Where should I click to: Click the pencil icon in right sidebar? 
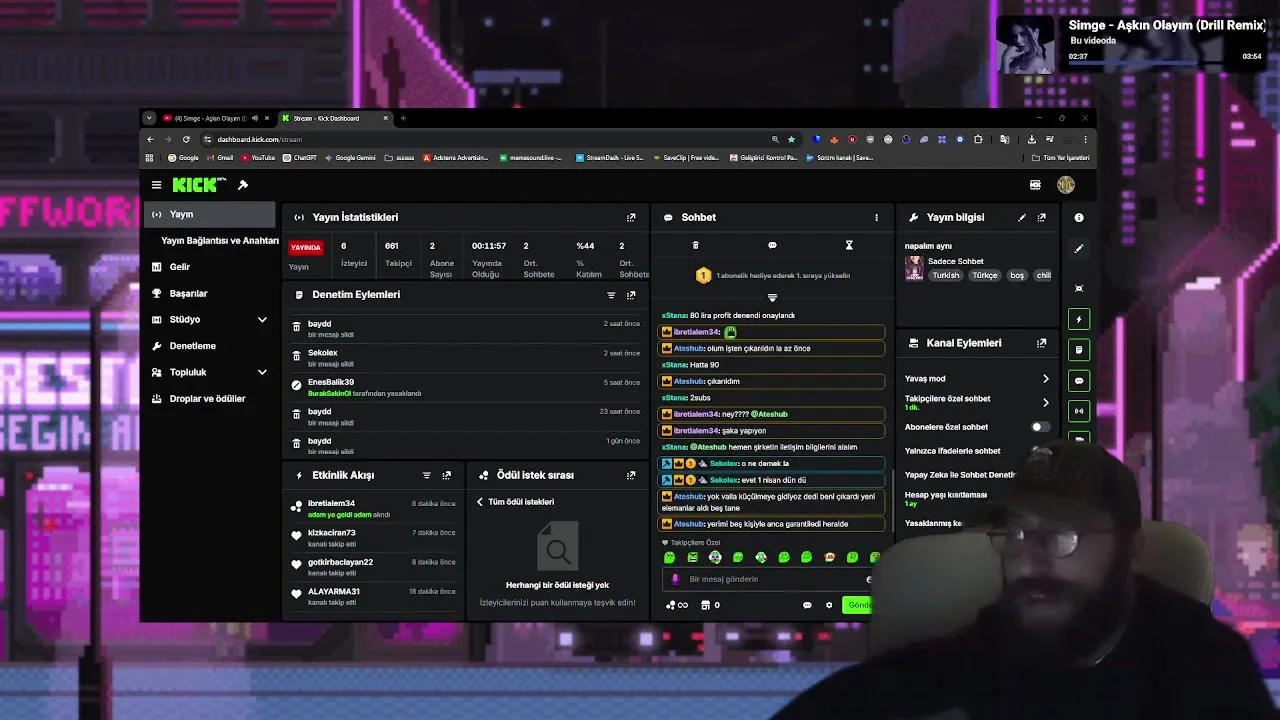(x=1079, y=248)
